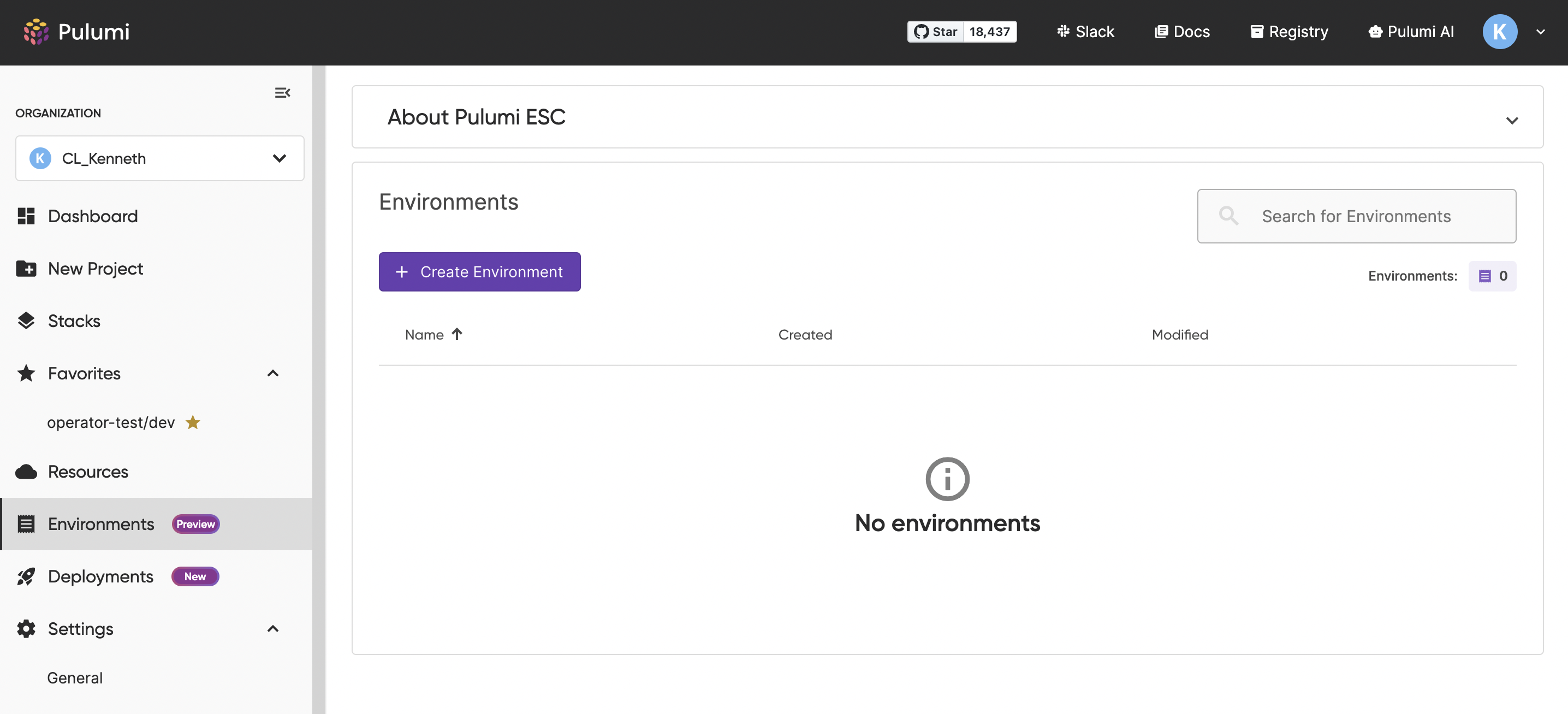Screen dimensions: 1568x714
Task: Click the Dashboard grid icon
Action: (x=26, y=216)
